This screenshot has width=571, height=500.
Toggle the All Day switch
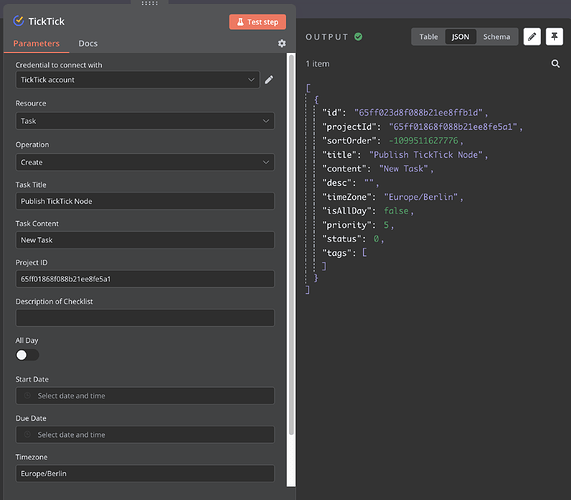(27, 355)
